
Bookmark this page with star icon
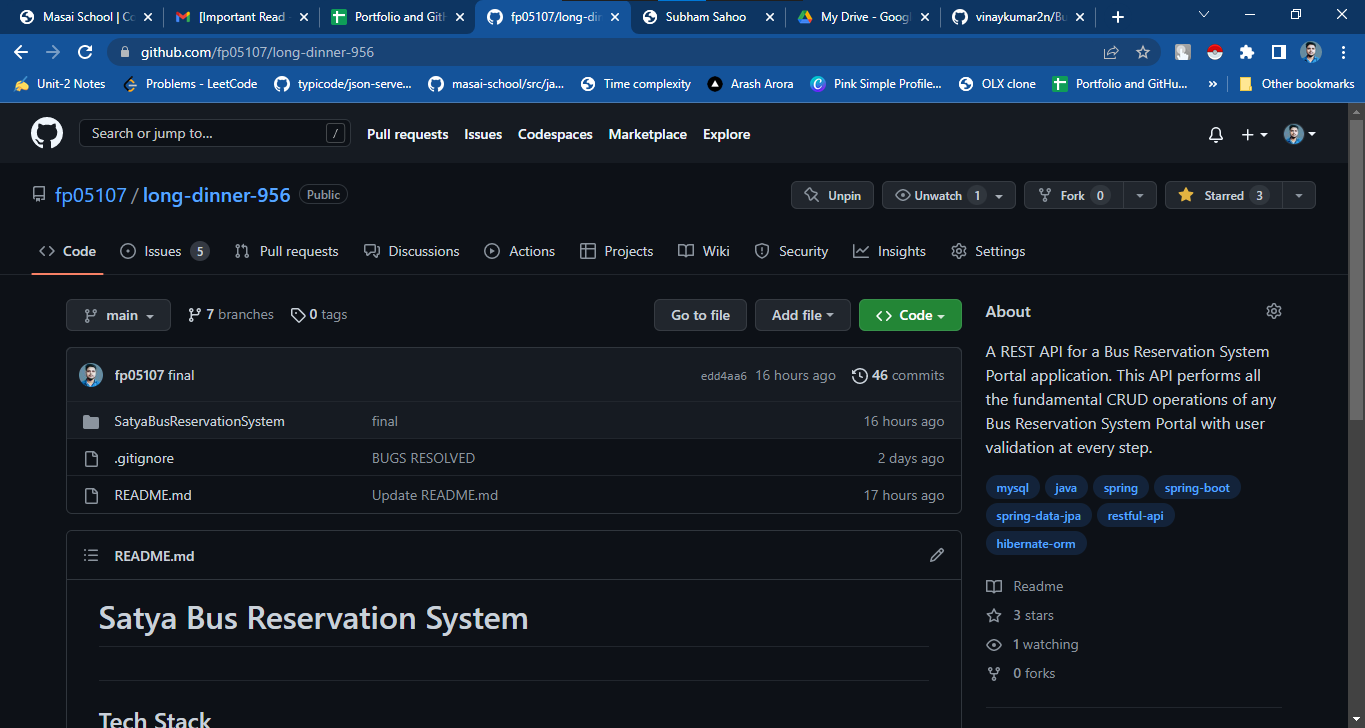pyautogui.click(x=1143, y=52)
